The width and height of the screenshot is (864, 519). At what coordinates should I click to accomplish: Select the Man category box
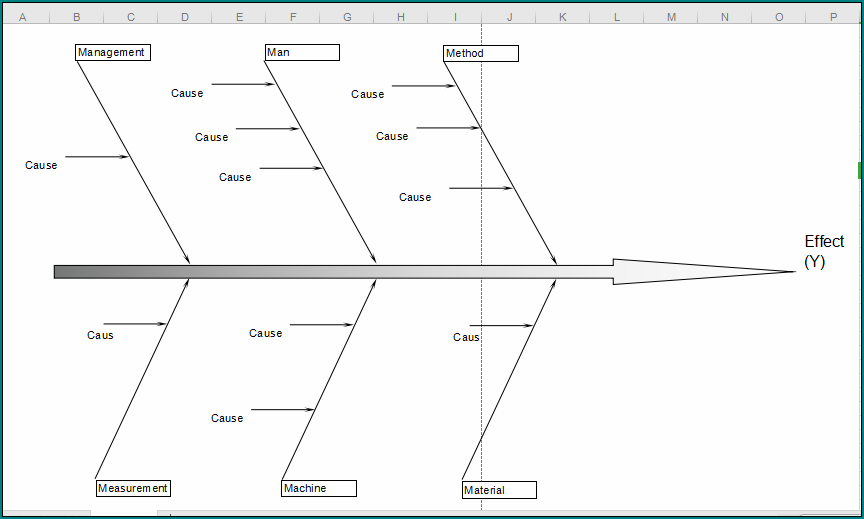tap(302, 52)
